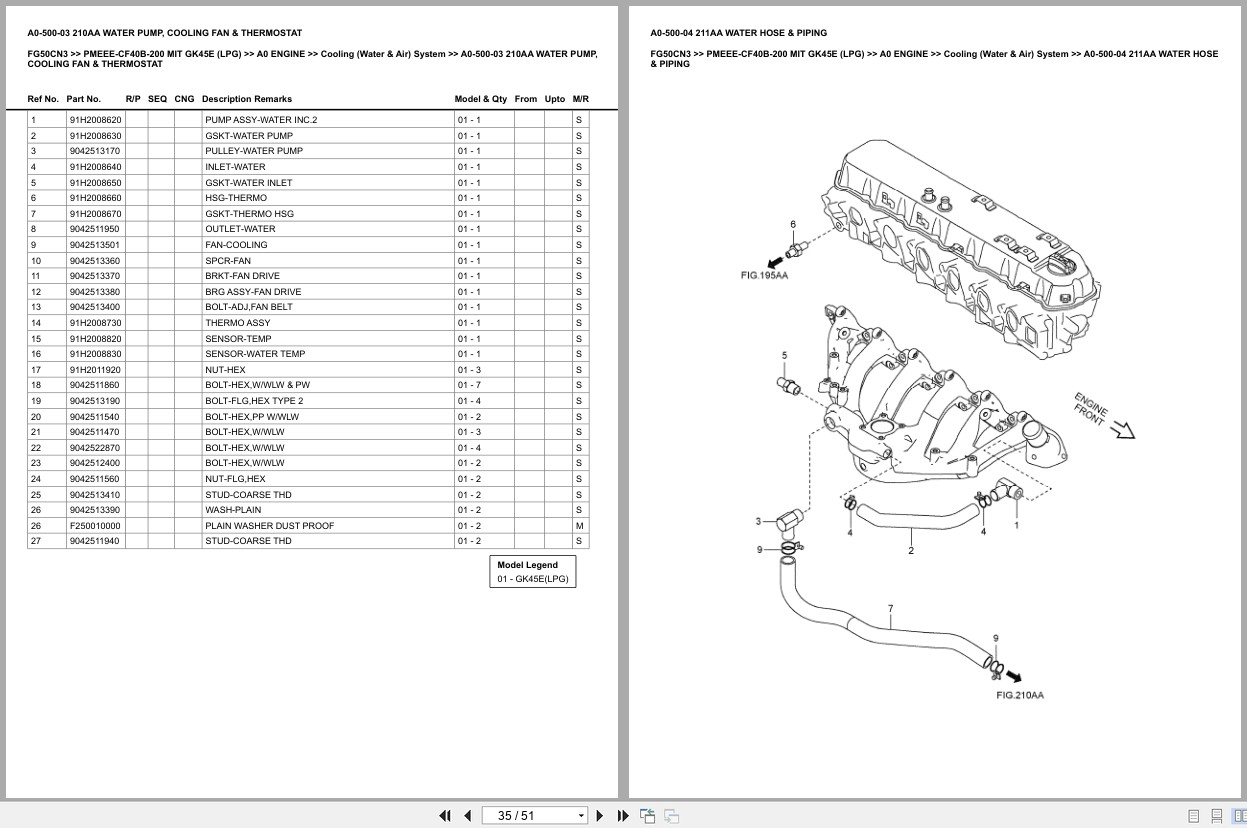Select the 01 - 7 quantity cell
The width and height of the screenshot is (1247, 828).
(469, 385)
